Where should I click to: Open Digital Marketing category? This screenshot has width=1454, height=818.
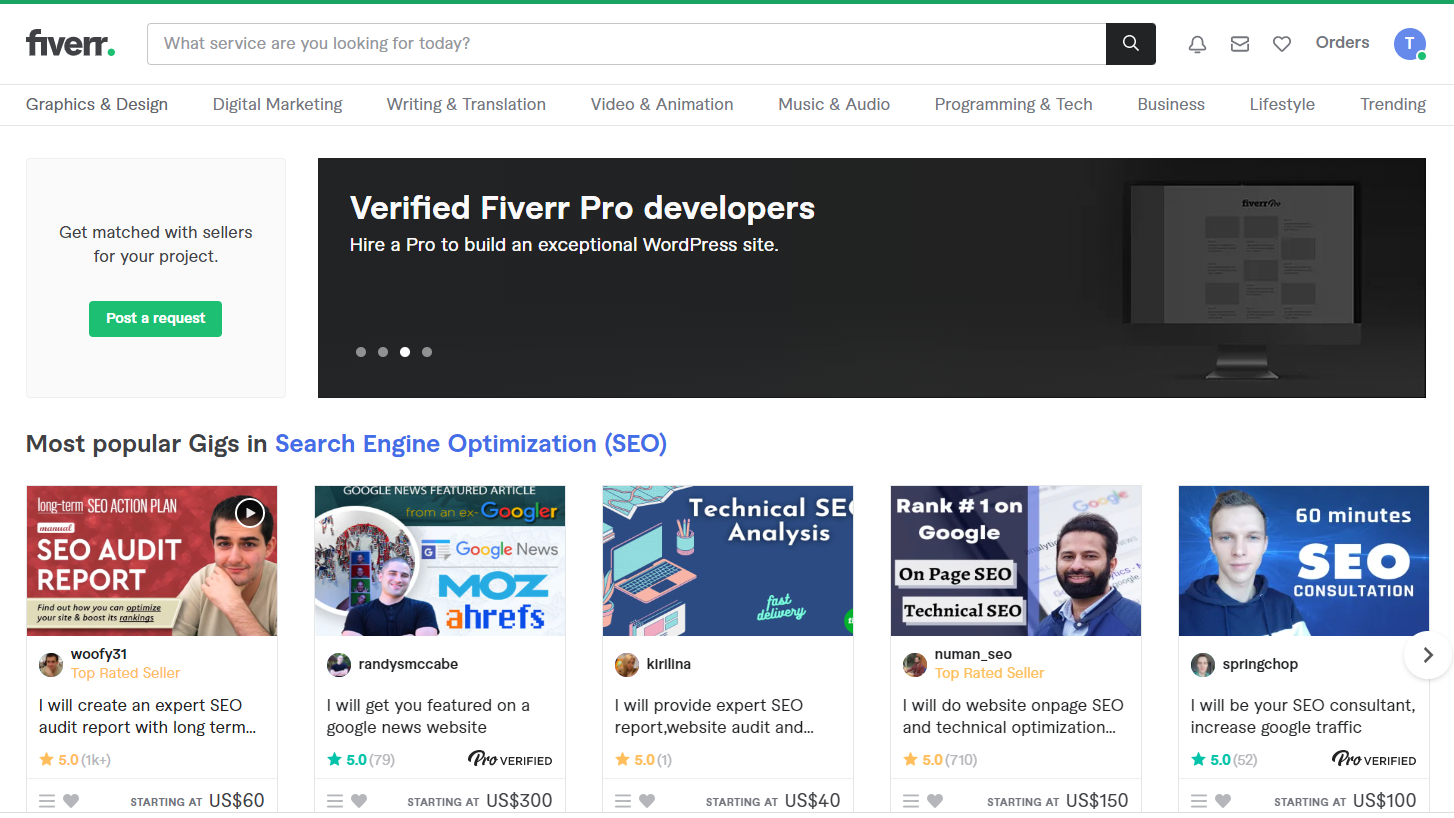tap(277, 104)
